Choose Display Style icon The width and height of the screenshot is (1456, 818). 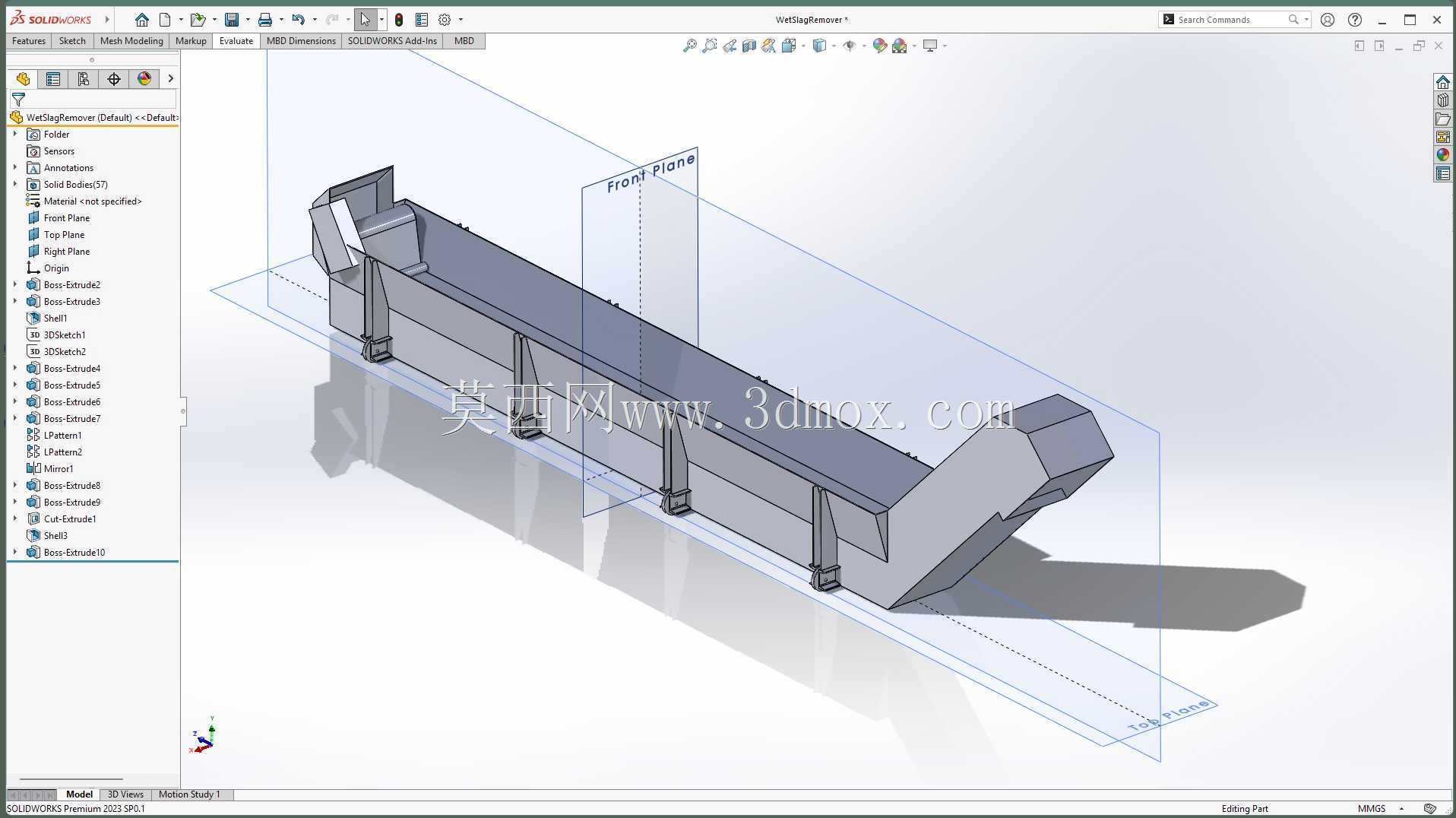click(x=819, y=46)
